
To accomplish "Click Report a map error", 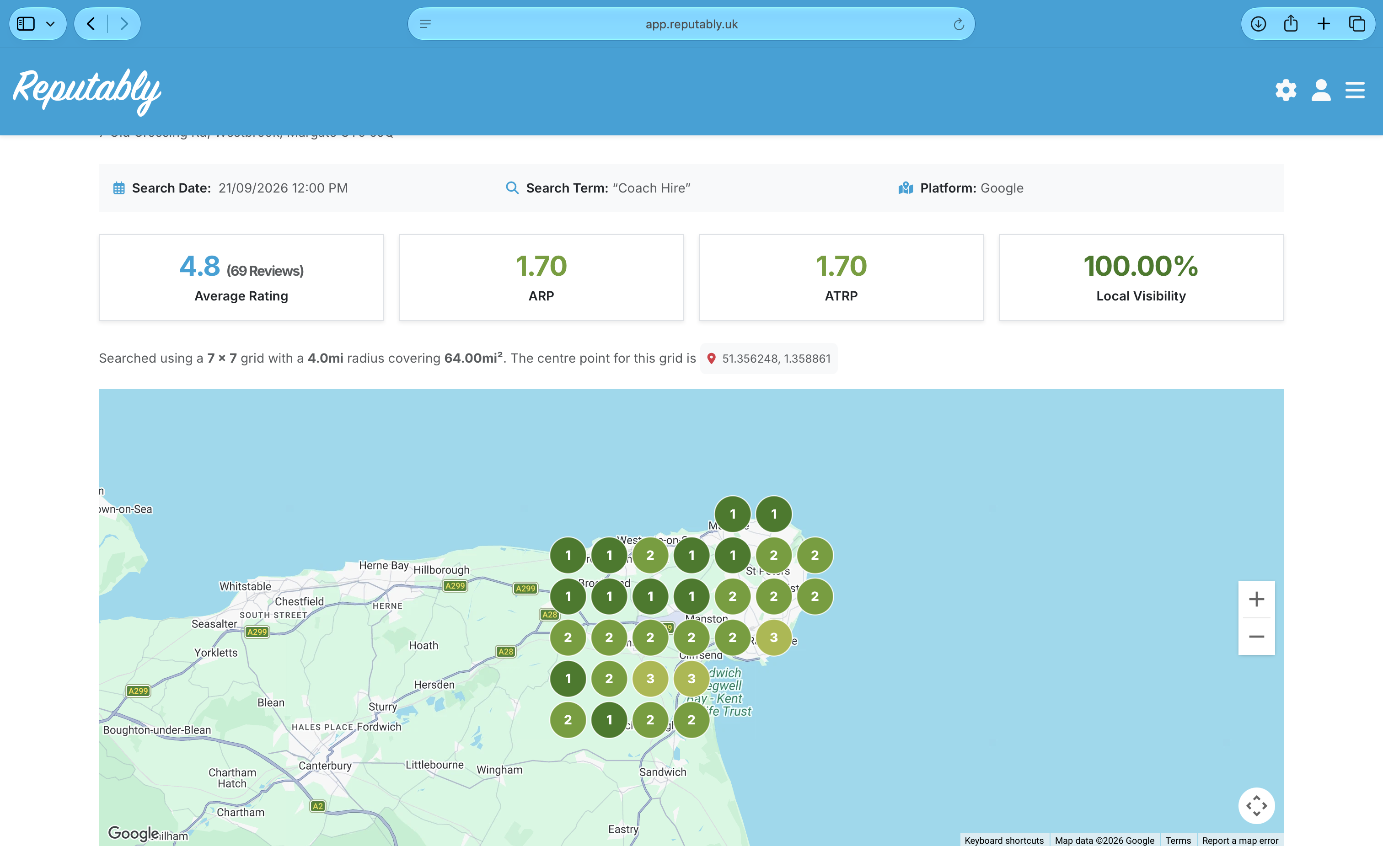I will click(x=1239, y=840).
